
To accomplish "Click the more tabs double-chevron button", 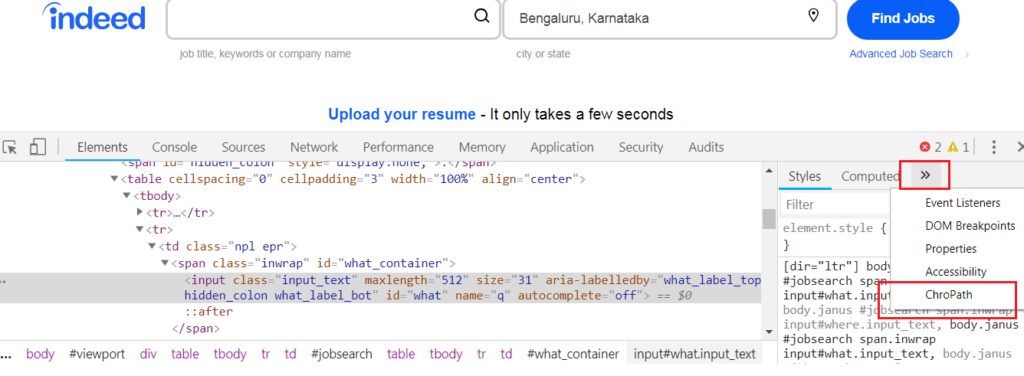I will [x=925, y=175].
